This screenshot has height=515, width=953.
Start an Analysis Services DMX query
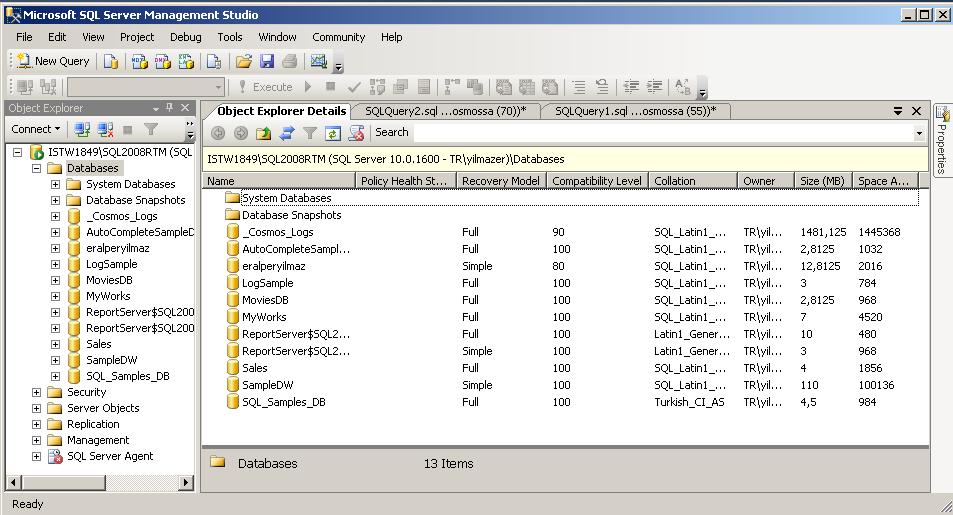tap(163, 61)
